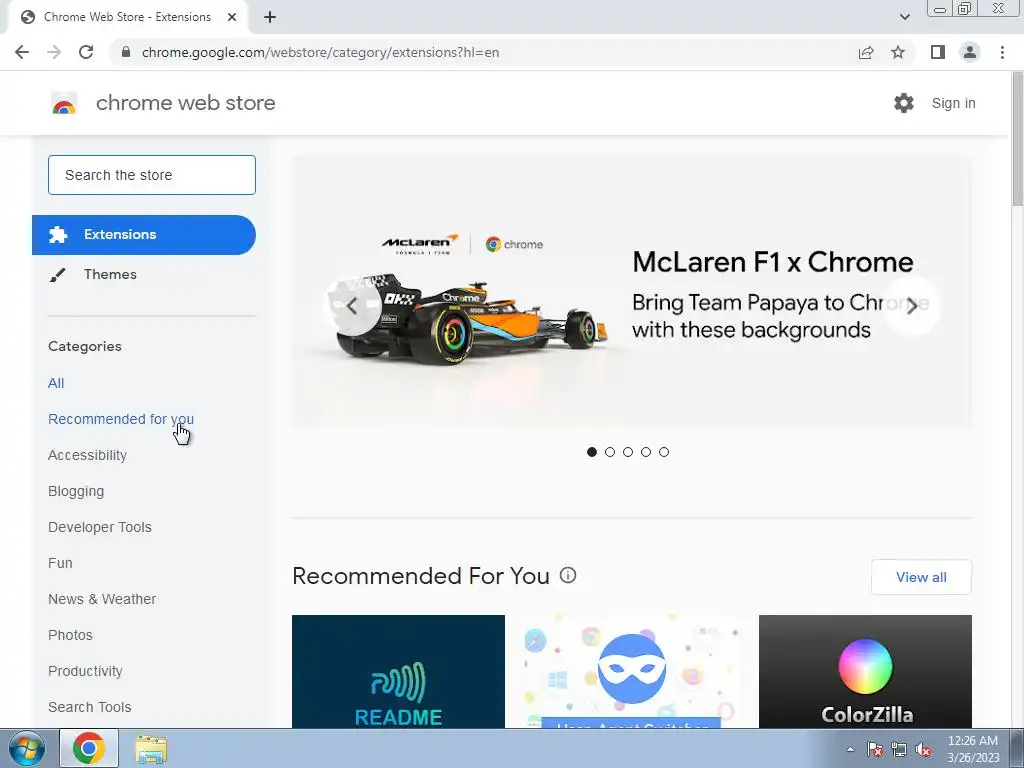Image resolution: width=1024 pixels, height=768 pixels.
Task: Open the Accessibility category
Action: click(x=88, y=455)
